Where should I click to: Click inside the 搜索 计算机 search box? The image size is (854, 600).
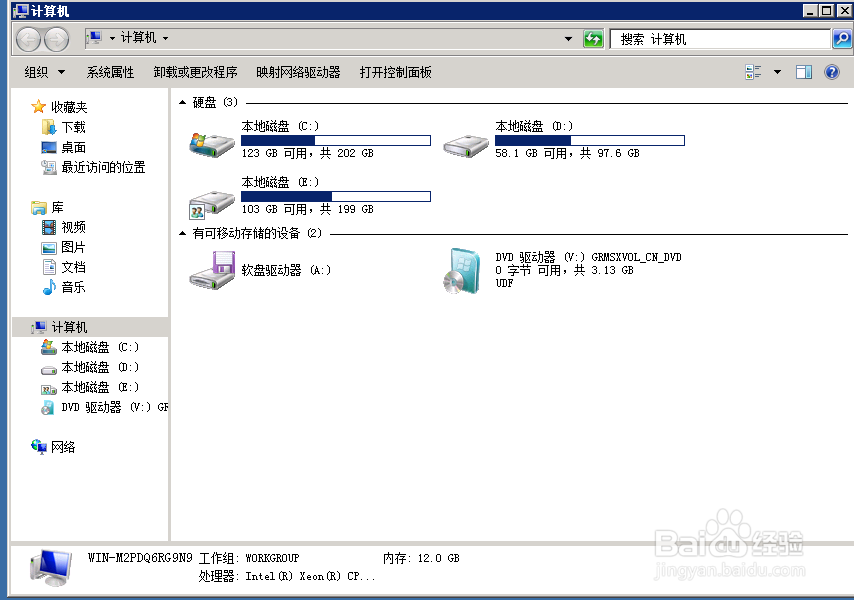tap(719, 39)
